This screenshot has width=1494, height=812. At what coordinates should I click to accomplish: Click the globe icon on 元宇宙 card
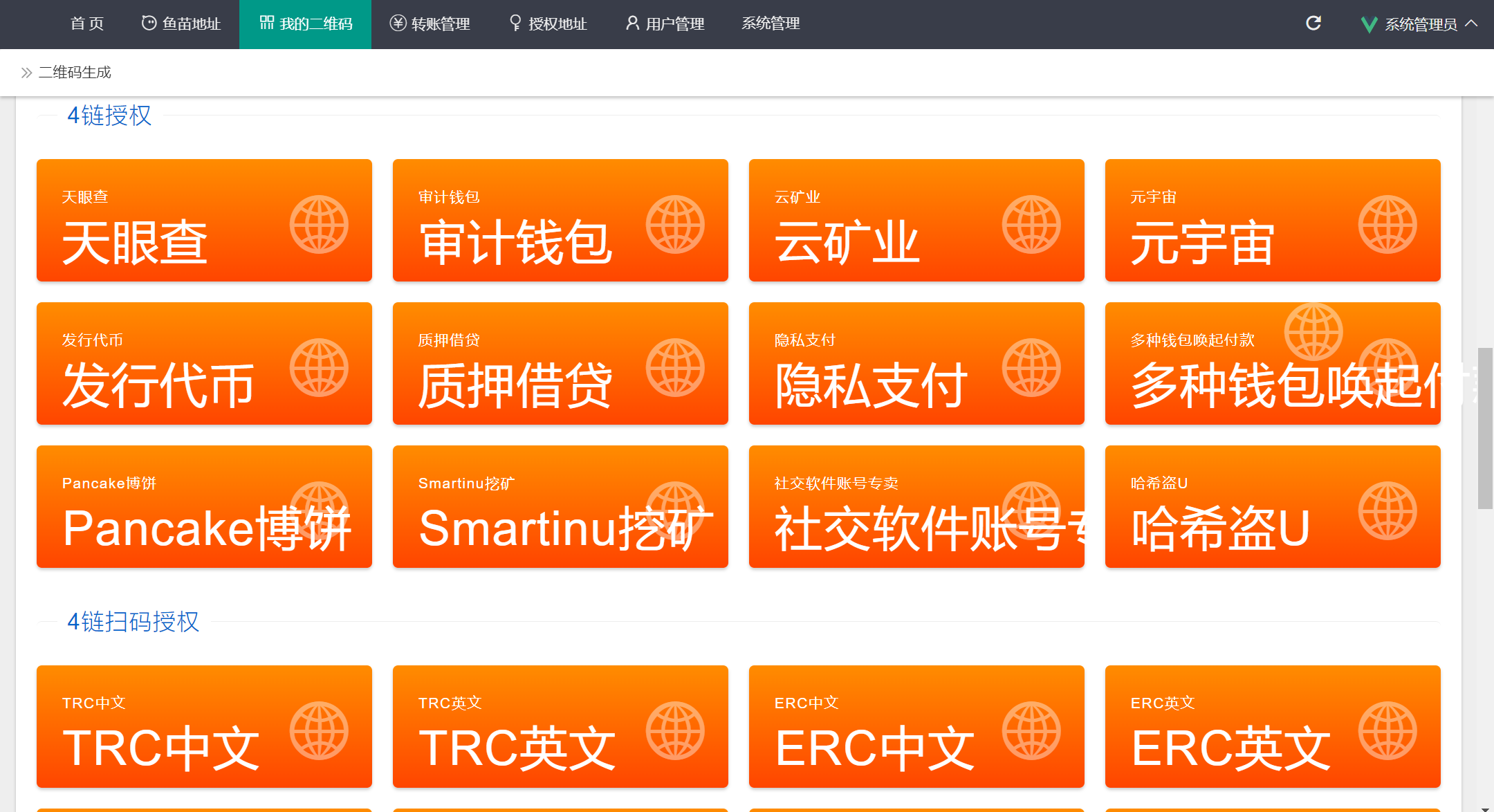coord(1387,225)
